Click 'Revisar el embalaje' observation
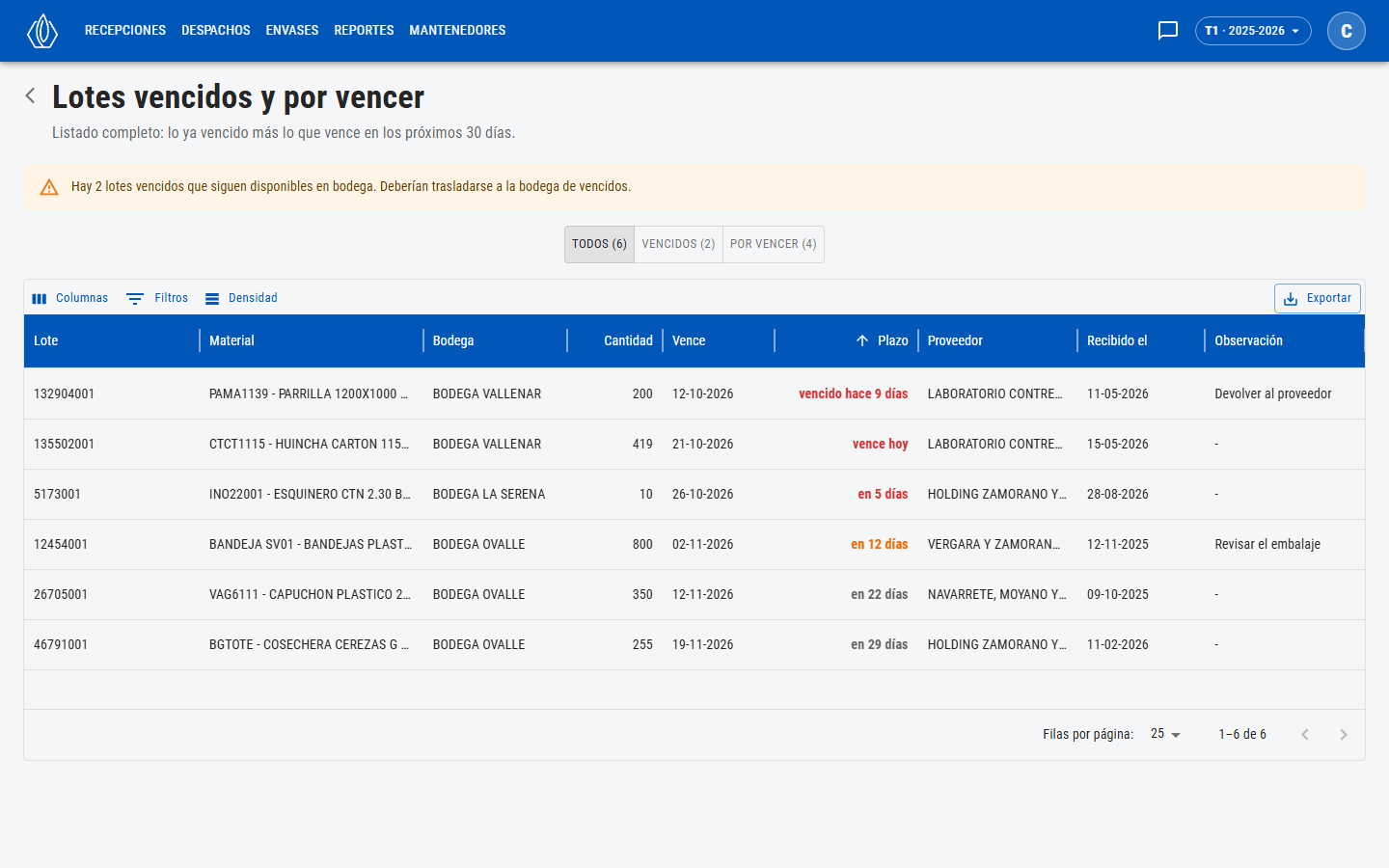The image size is (1389, 868). pyautogui.click(x=1267, y=544)
